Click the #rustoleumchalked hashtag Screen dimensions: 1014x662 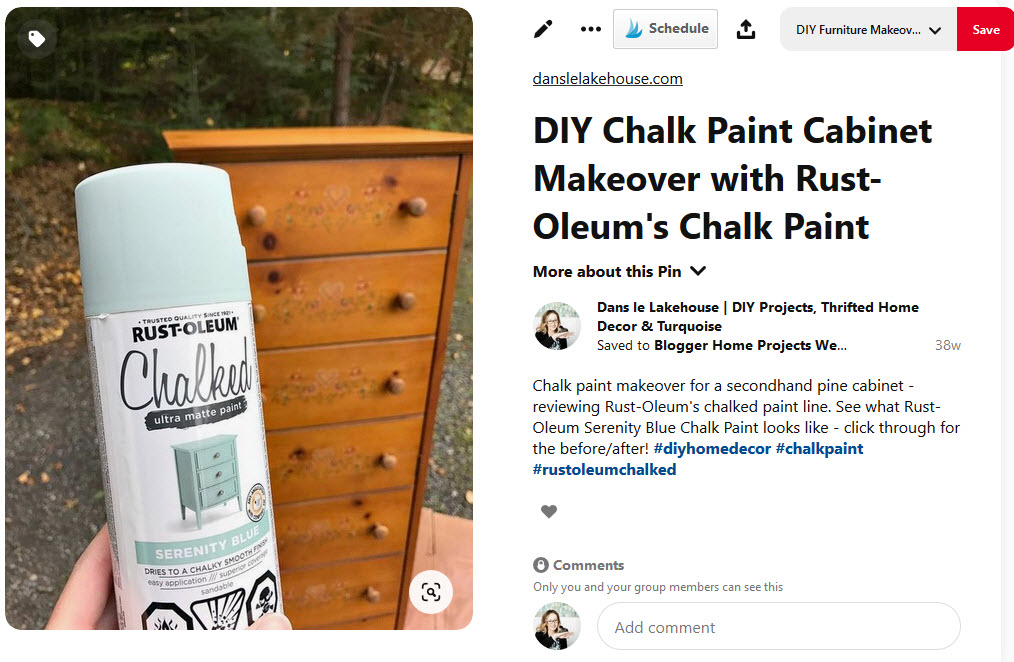click(604, 470)
